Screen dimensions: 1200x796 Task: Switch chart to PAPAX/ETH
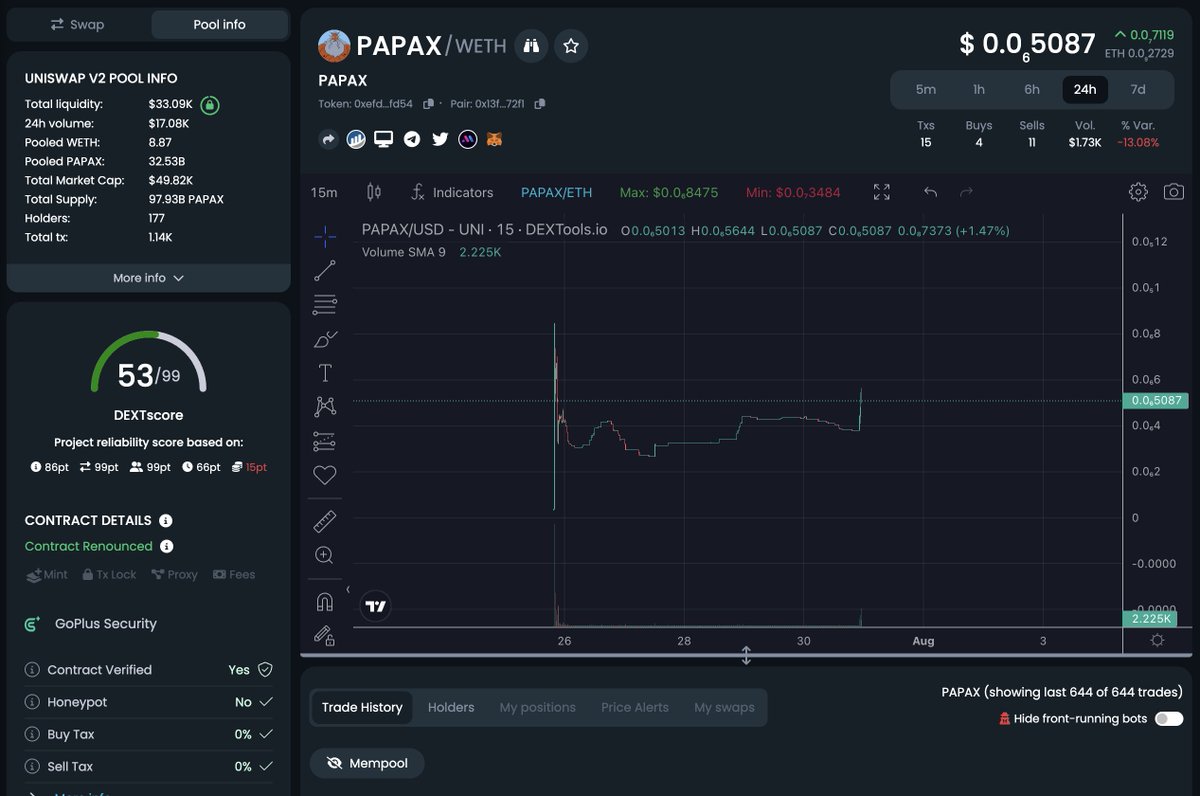click(558, 192)
